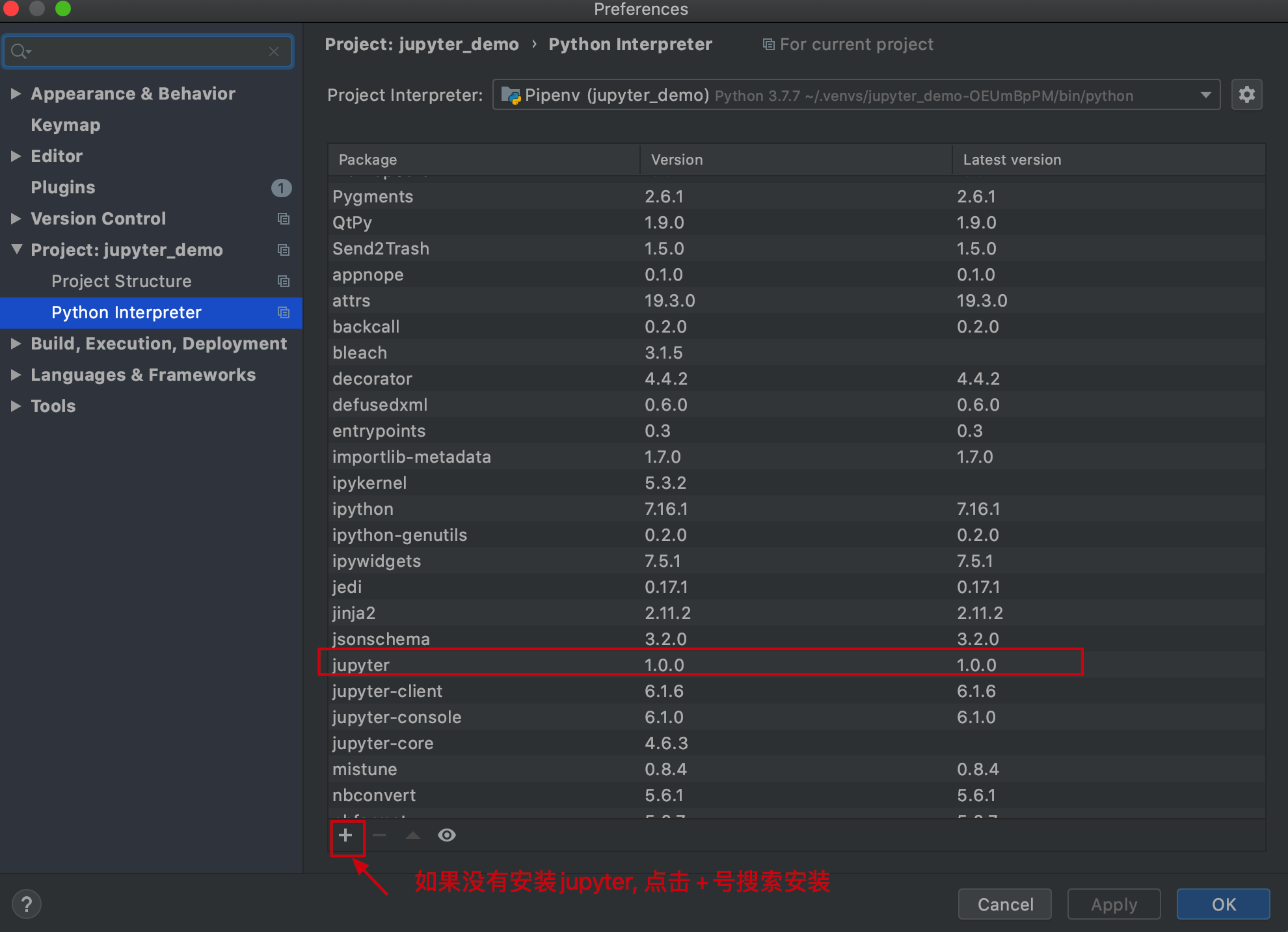Click the interpreter settings gear icon
The height and width of the screenshot is (932, 1288).
[x=1246, y=95]
